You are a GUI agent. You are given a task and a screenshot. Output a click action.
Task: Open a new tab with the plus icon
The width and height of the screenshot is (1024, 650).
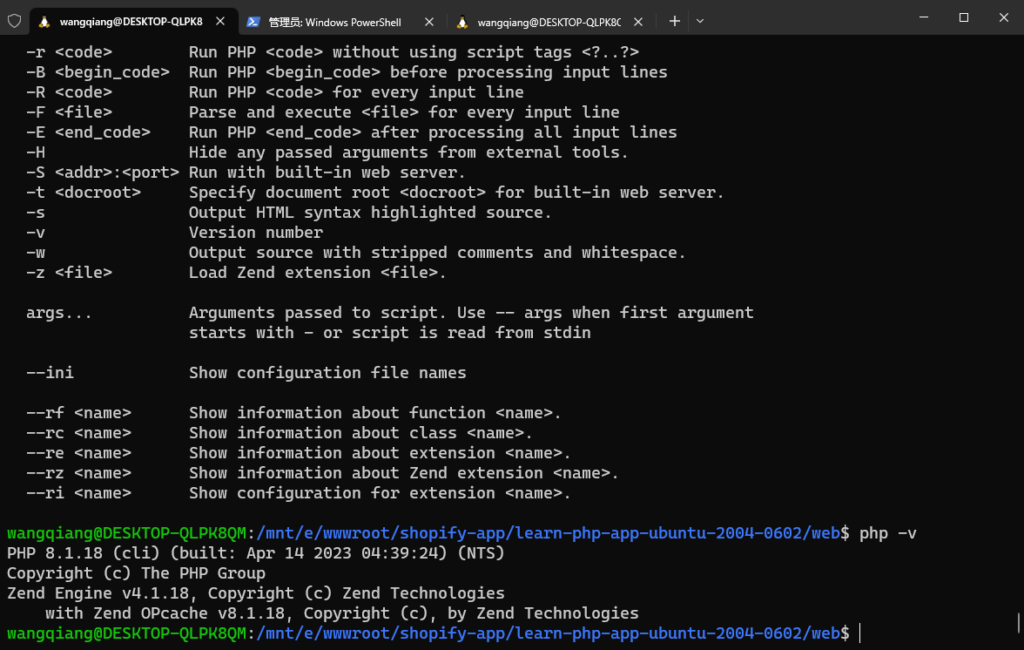coord(674,20)
